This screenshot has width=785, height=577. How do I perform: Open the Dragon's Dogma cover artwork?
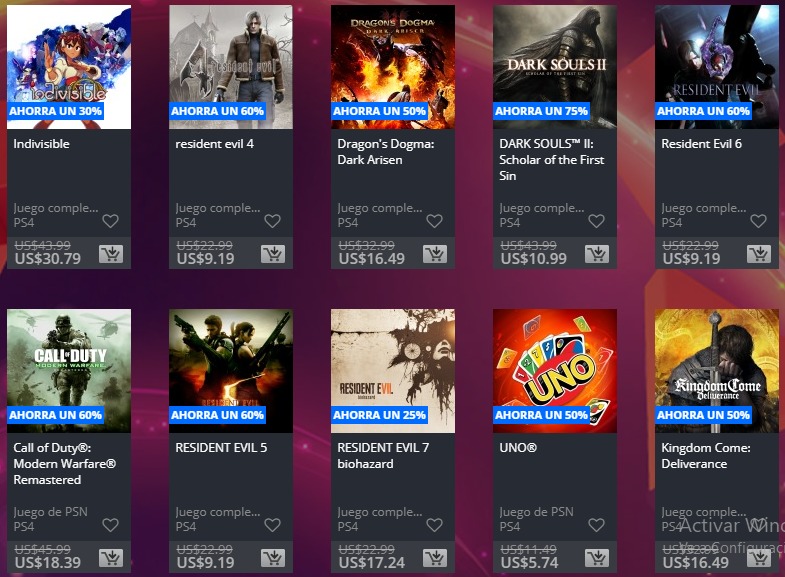point(393,67)
